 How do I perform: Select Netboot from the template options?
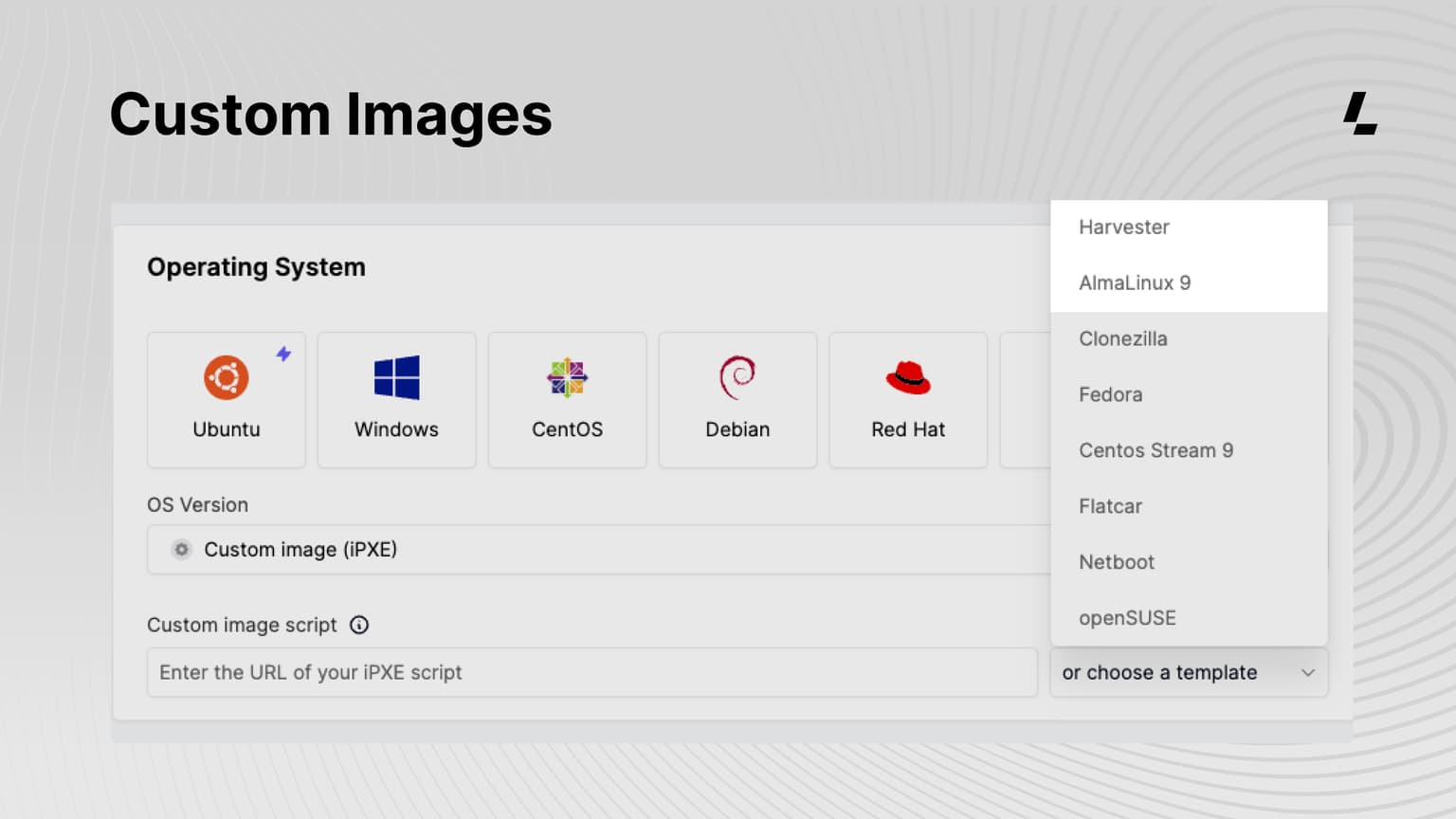click(x=1116, y=562)
